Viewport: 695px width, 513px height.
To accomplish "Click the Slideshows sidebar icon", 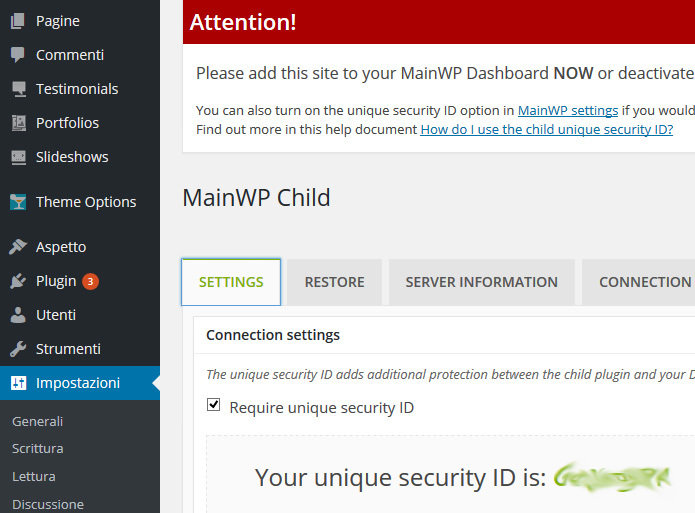I will click(19, 157).
